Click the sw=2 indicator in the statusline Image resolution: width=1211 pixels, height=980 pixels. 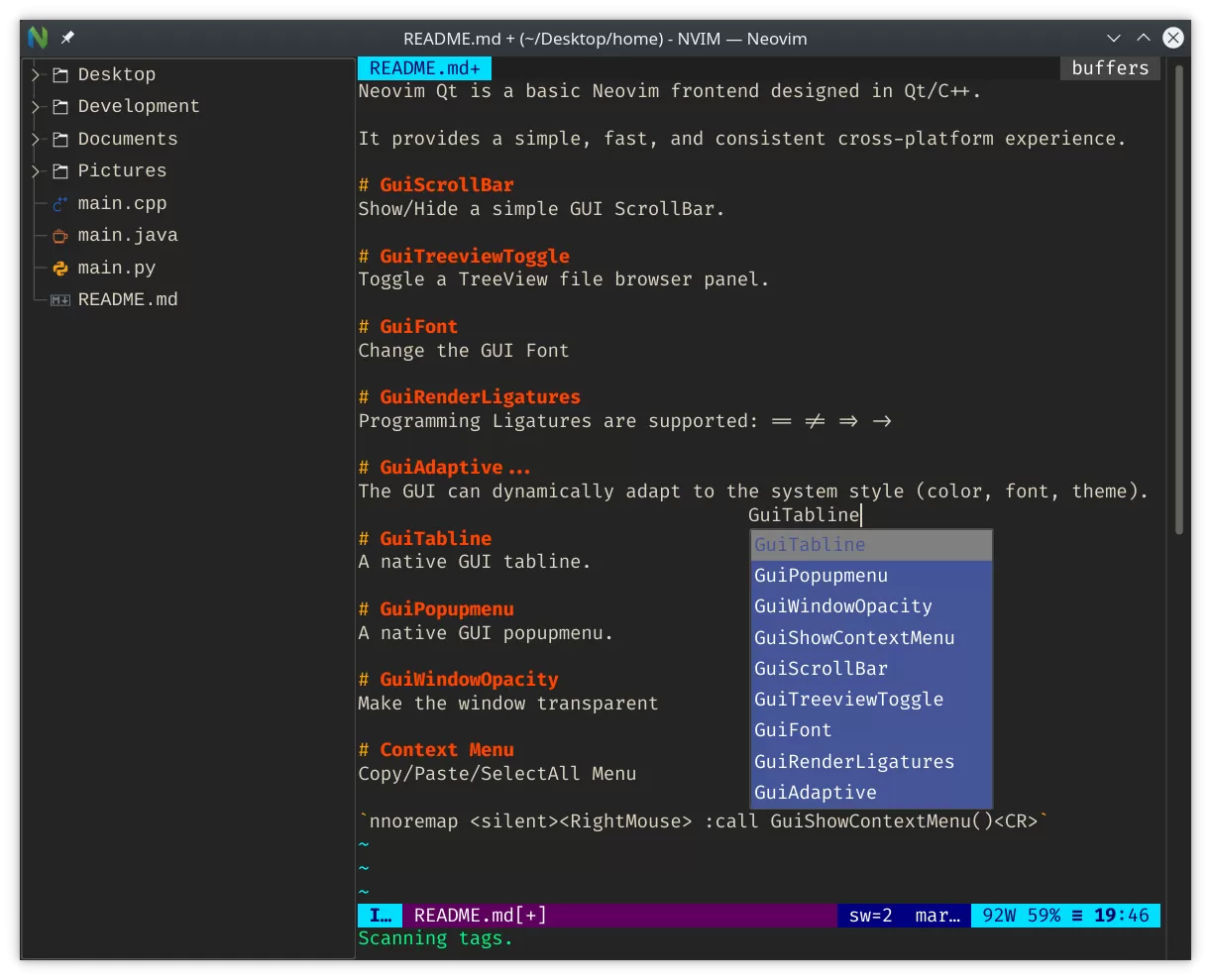click(870, 915)
